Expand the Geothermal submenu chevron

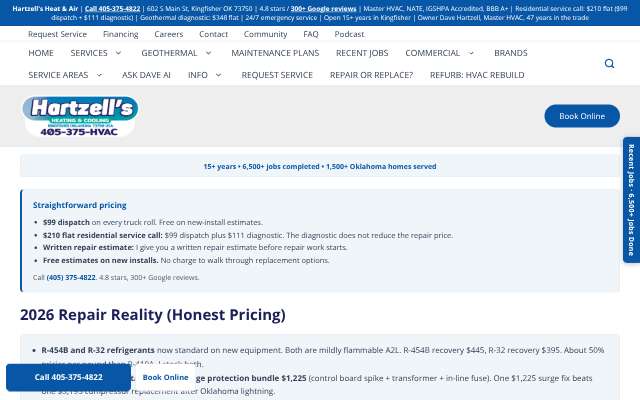[209, 53]
